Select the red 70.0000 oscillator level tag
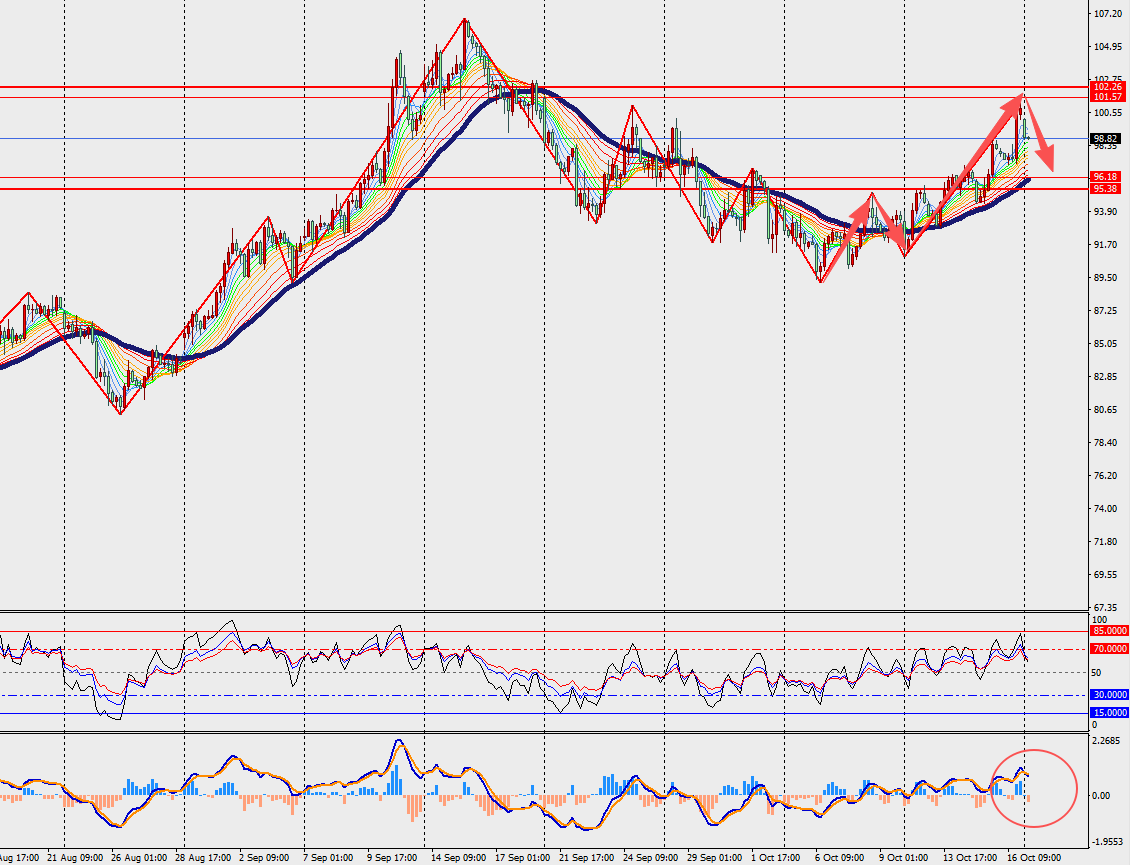 pos(1109,649)
